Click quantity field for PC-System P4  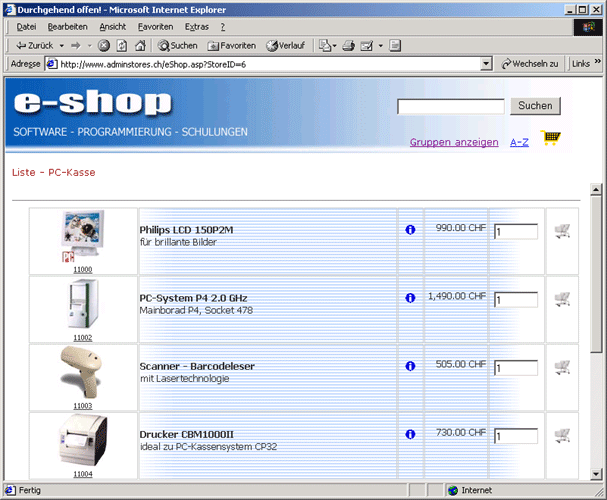516,300
